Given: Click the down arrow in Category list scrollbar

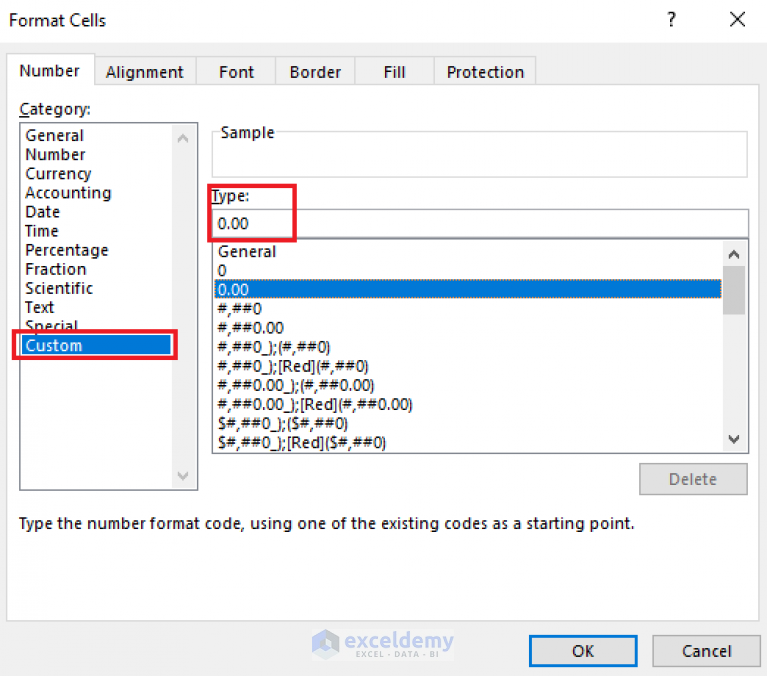Looking at the screenshot, I should [x=183, y=475].
